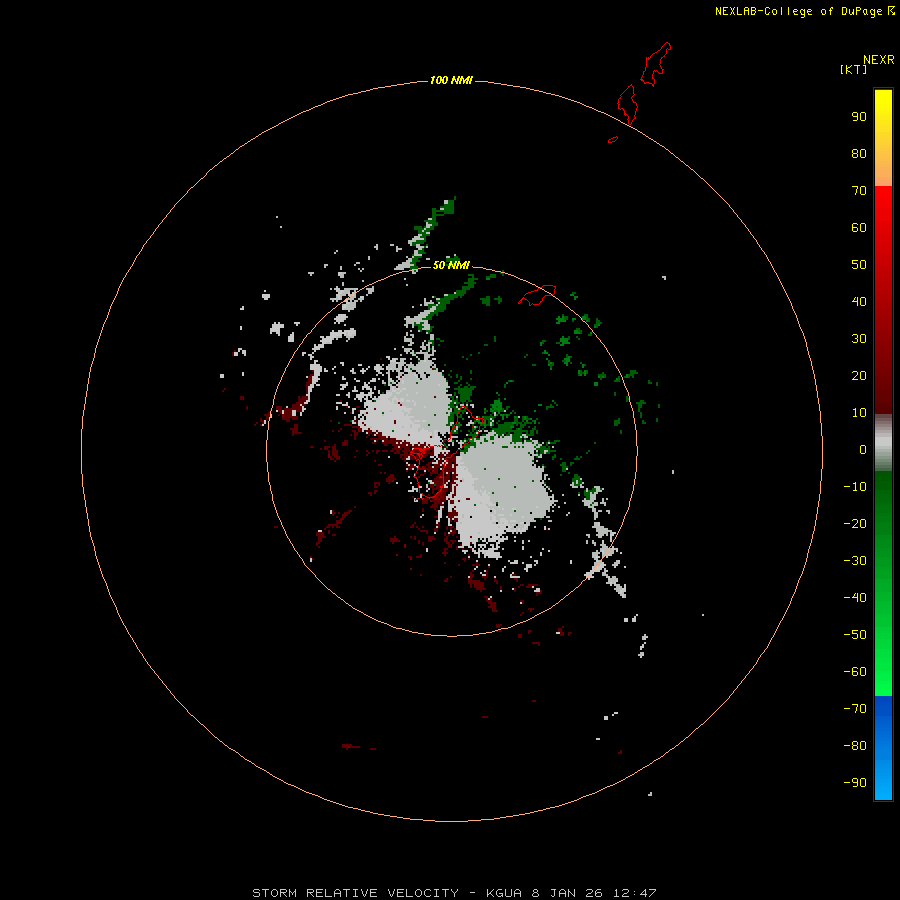Click the 80 value on velocity scale
This screenshot has height=900, width=900.
click(x=859, y=153)
